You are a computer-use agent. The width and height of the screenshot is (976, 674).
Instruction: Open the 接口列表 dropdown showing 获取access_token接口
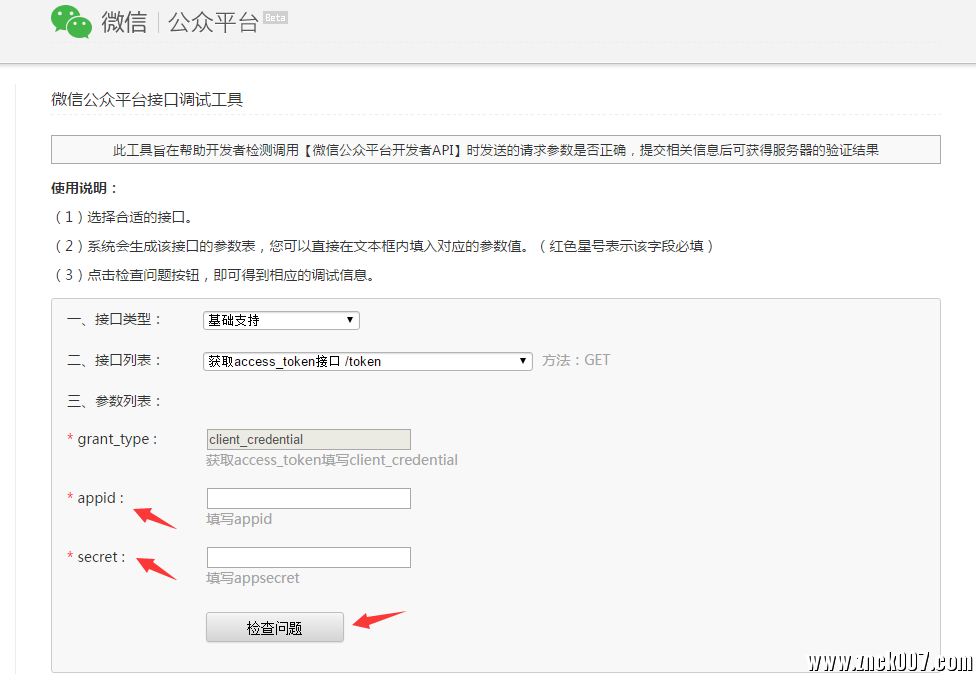[x=368, y=361]
